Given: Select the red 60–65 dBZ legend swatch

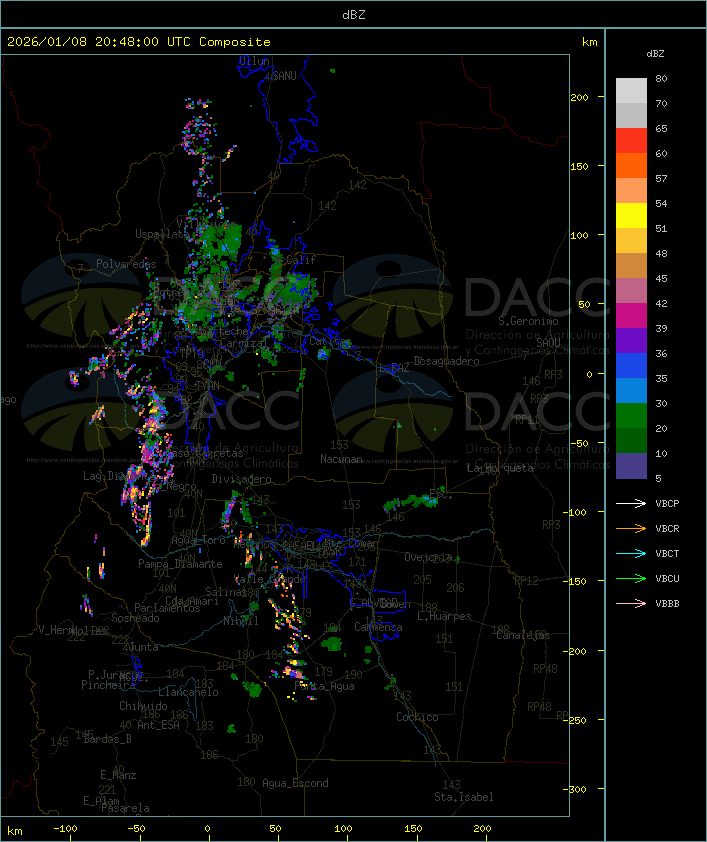Looking at the screenshot, I should (631, 141).
